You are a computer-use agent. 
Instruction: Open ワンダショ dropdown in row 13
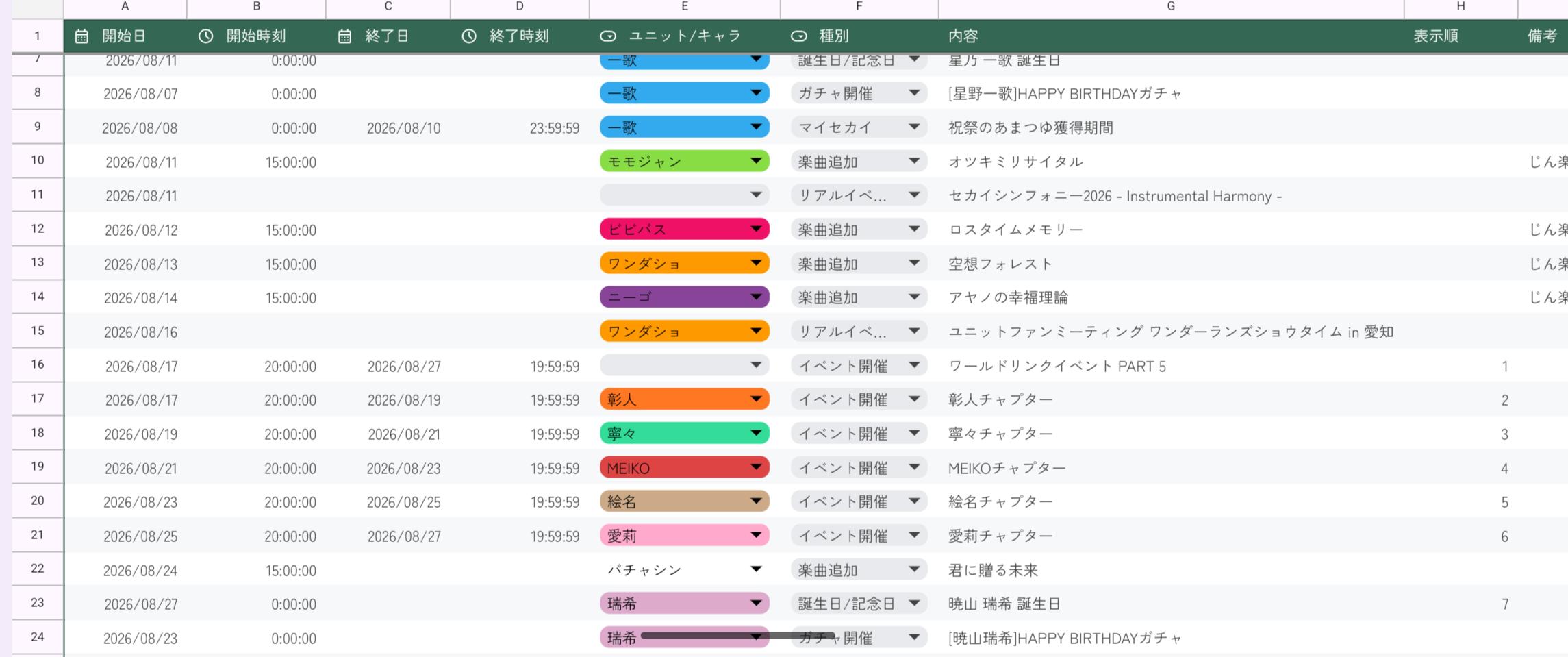point(685,264)
